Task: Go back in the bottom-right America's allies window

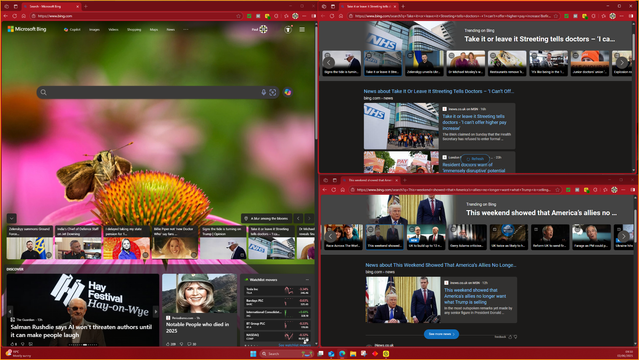Action: point(325,190)
